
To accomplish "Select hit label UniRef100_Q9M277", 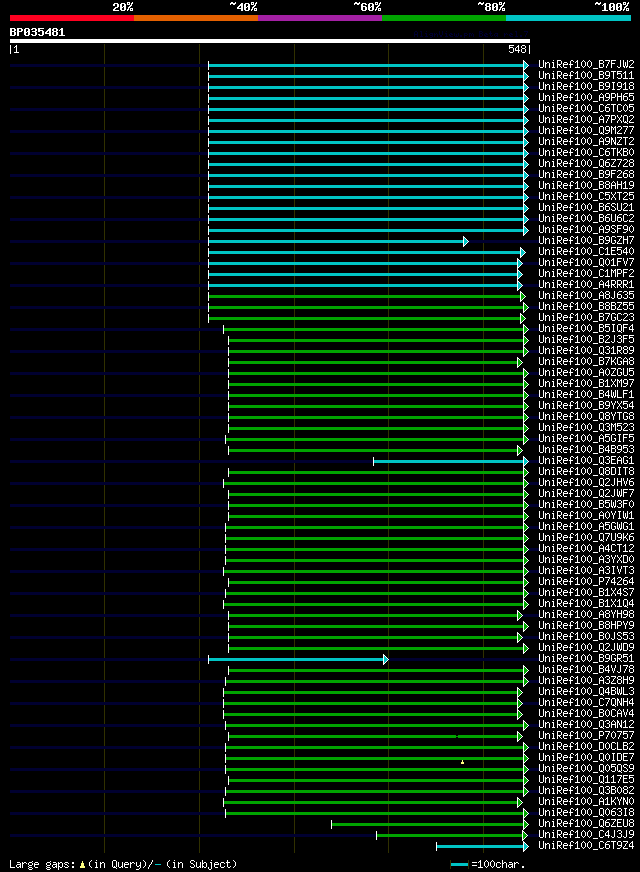I will [x=586, y=131].
